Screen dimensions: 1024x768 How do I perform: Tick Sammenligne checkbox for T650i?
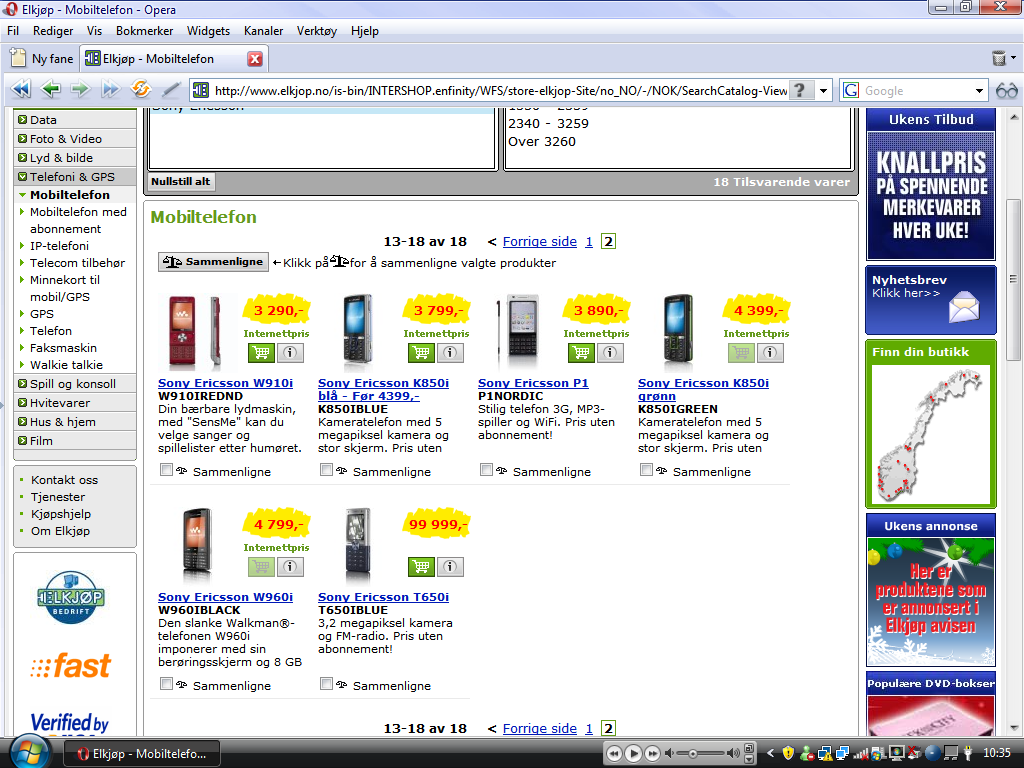(327, 684)
